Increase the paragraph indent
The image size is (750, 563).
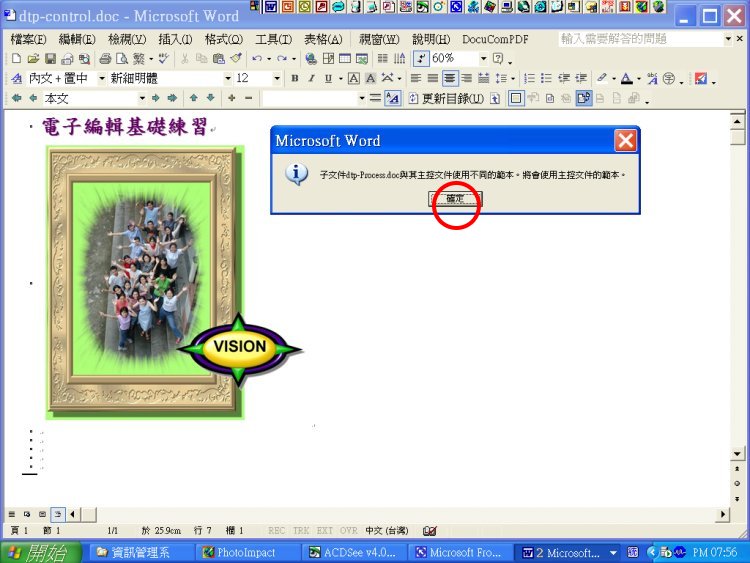pyautogui.click(x=581, y=78)
